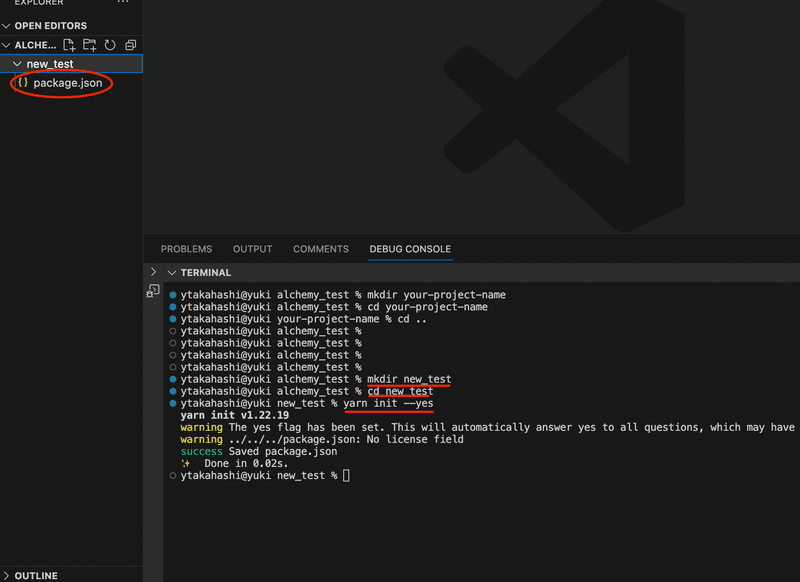Click the Refresh Explorer icon

coord(110,45)
